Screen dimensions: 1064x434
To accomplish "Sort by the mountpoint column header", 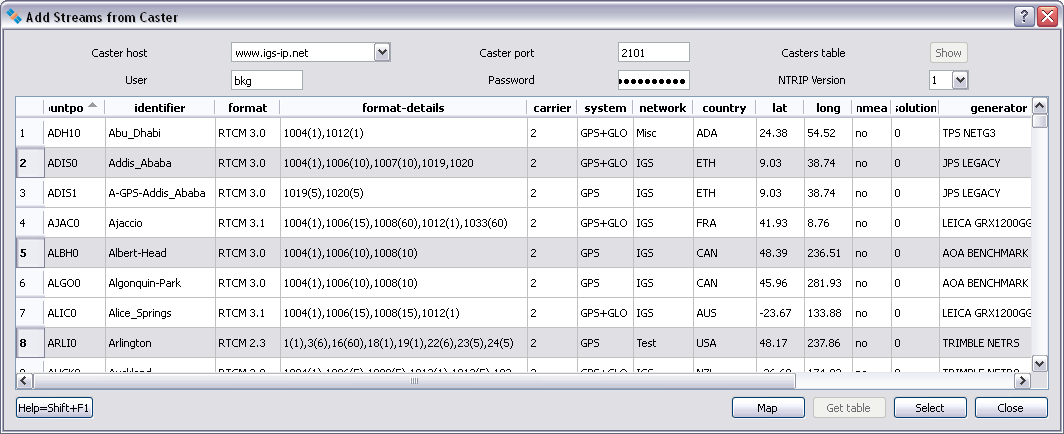I will [72, 107].
